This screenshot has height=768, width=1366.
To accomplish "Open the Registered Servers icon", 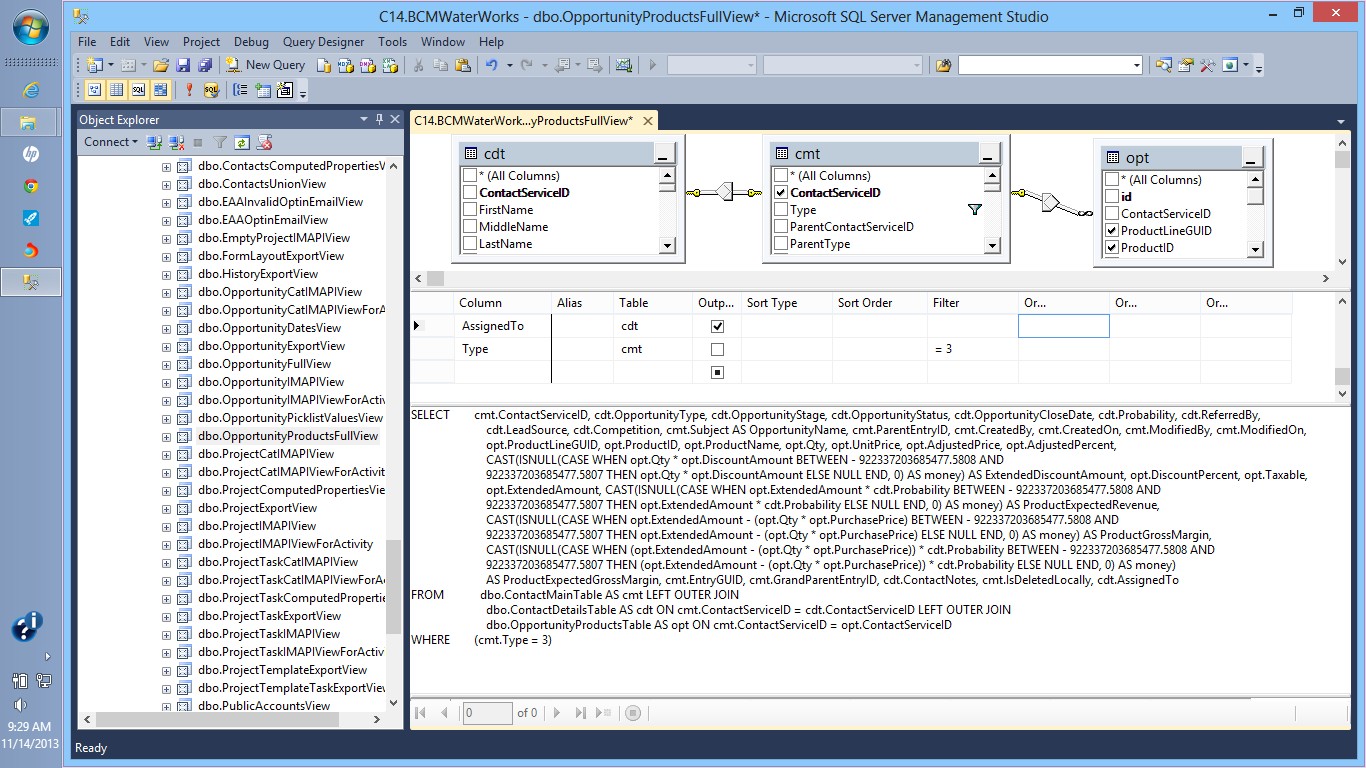I will 1164,65.
